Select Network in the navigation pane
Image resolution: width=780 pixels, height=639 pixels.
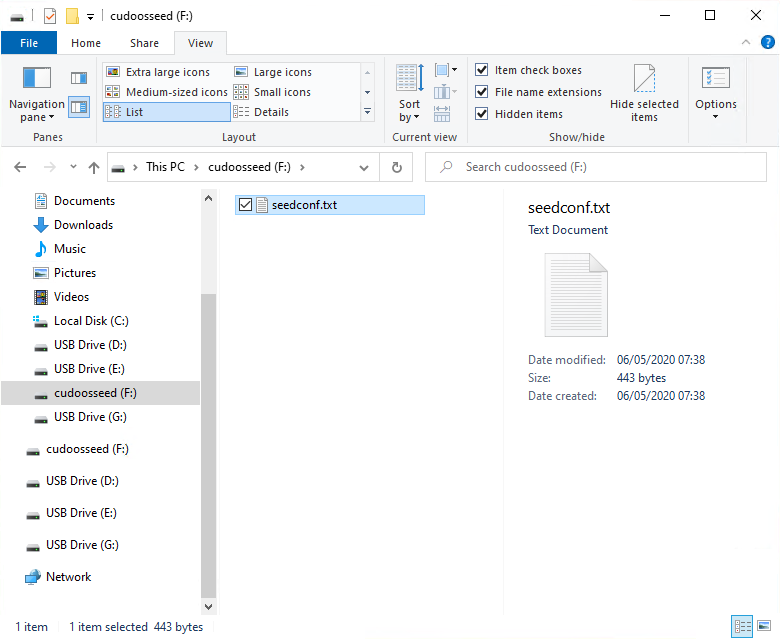[x=68, y=577]
